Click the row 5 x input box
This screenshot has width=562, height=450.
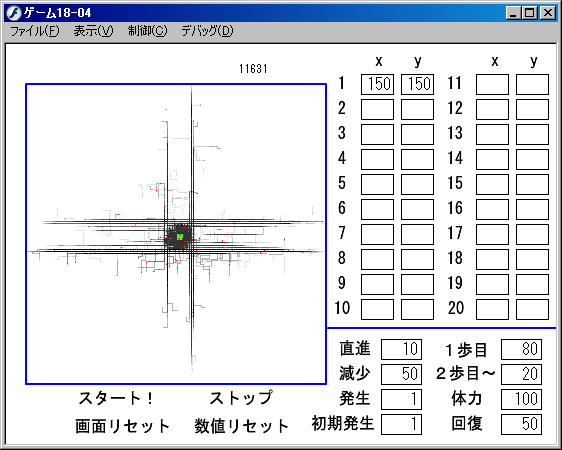(377, 185)
